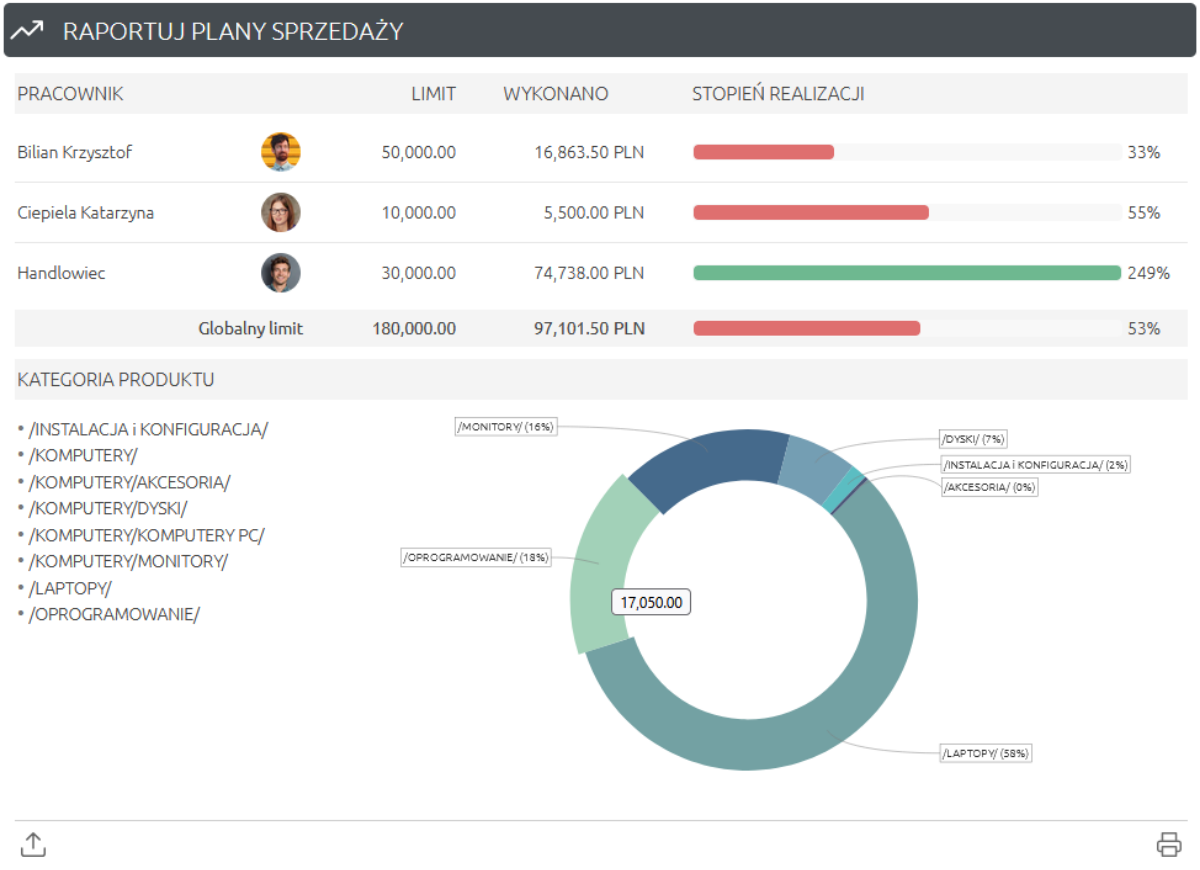
Task: Click Ciepiela Katarzyna's avatar picture
Action: [281, 212]
